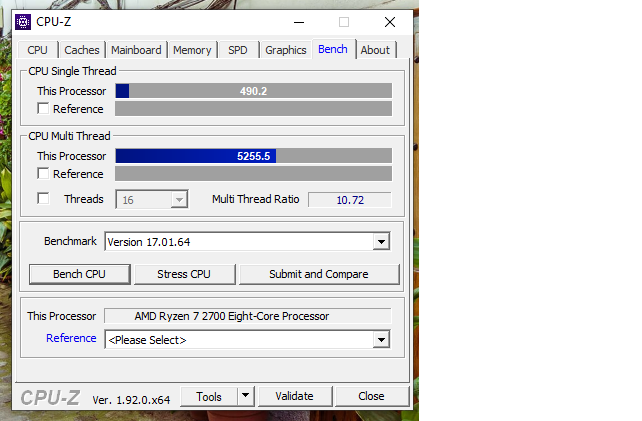Click the Multi Thread score bar 5255.5
This screenshot has height=421, width=642.
coord(253,156)
